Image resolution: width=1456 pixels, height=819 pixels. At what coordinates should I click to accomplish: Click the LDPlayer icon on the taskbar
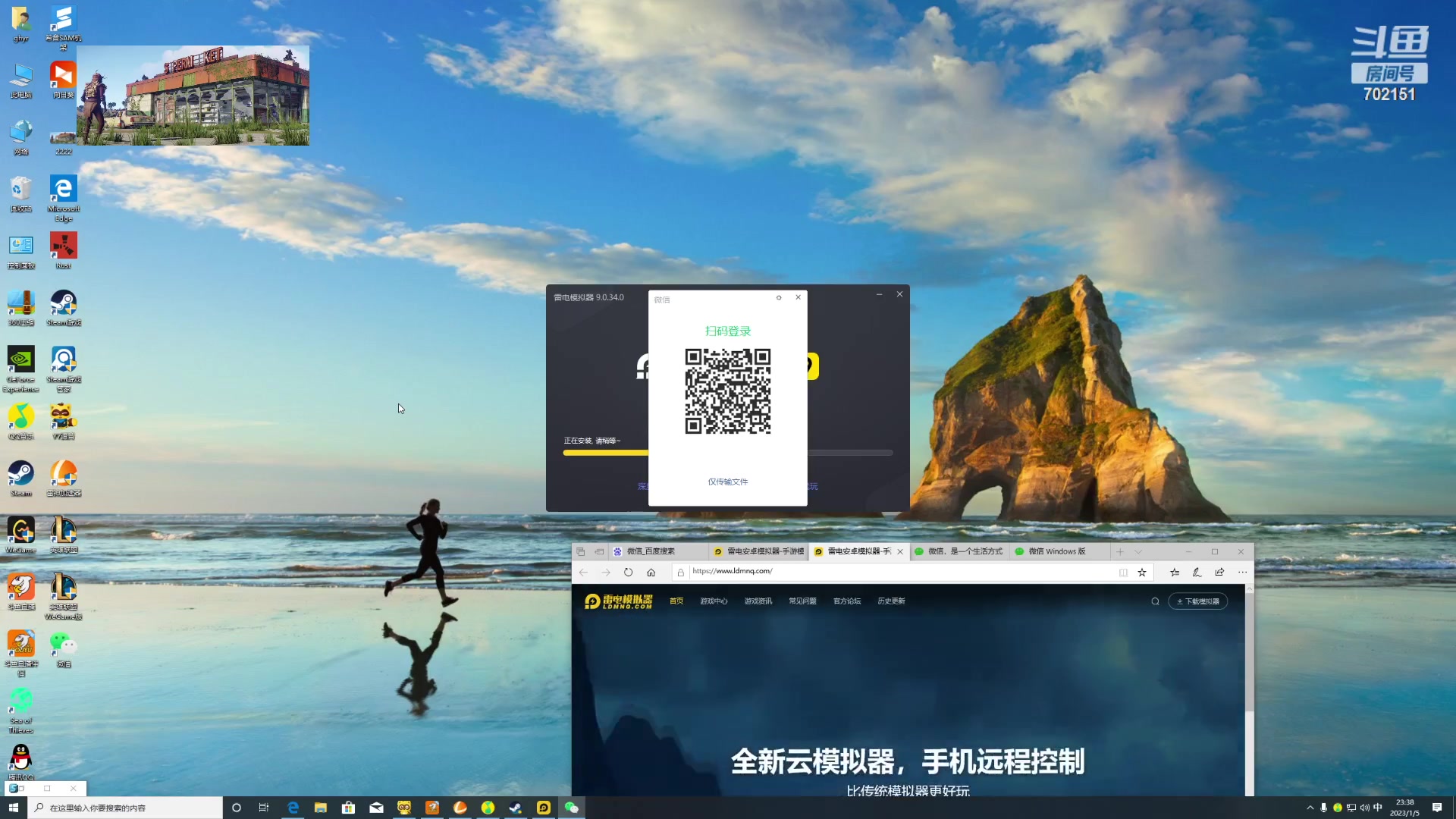pyautogui.click(x=544, y=808)
